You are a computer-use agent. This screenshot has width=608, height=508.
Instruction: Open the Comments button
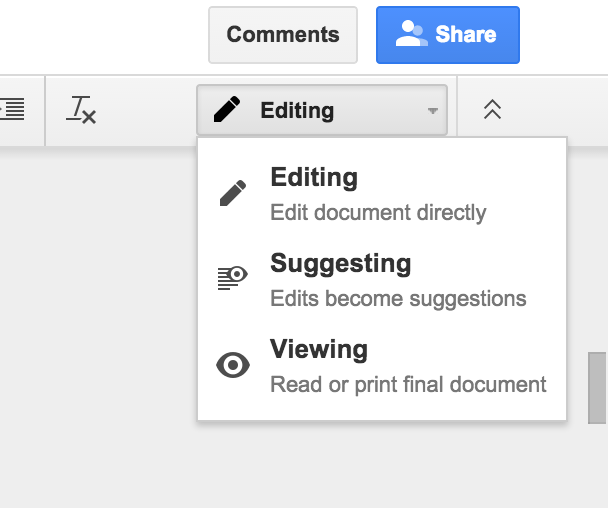[x=282, y=35]
